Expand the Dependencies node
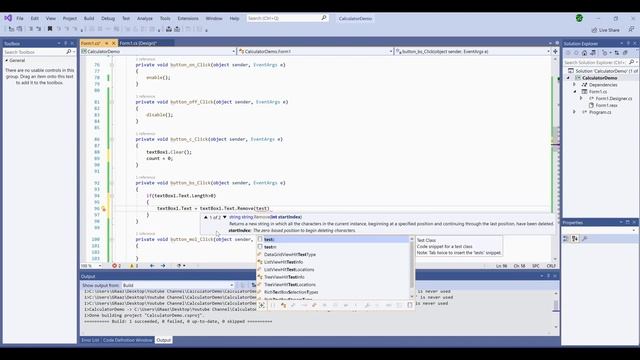Viewport: 640px width, 360px height. [x=575, y=84]
